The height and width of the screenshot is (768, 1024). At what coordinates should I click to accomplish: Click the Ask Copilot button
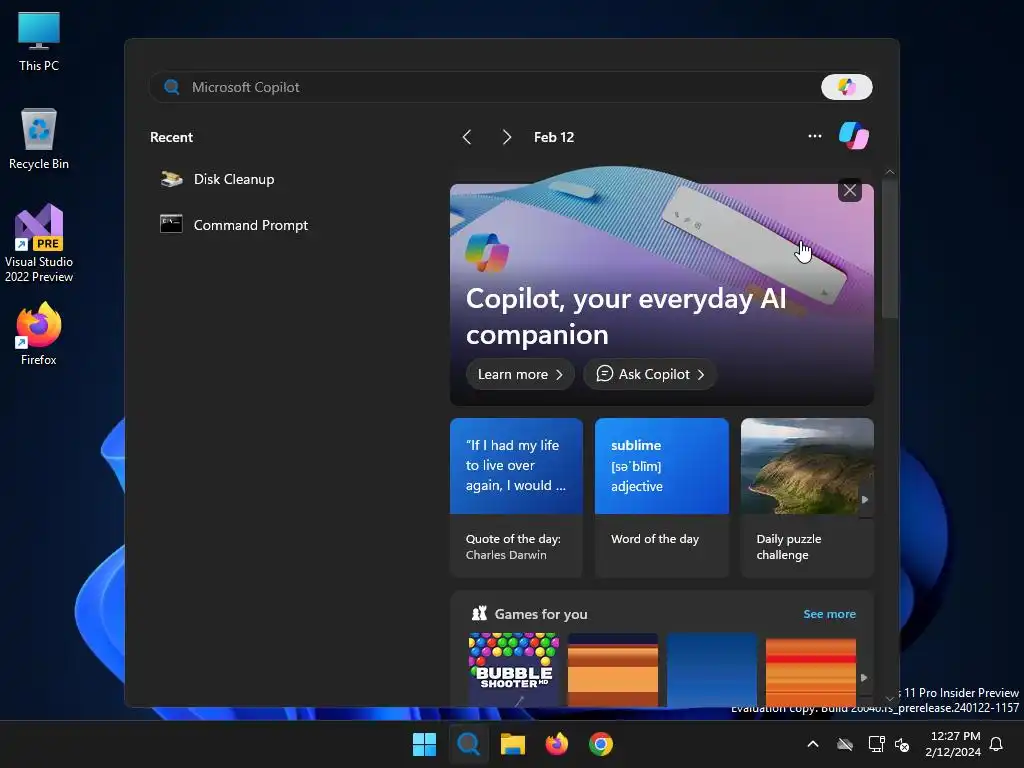(x=650, y=374)
